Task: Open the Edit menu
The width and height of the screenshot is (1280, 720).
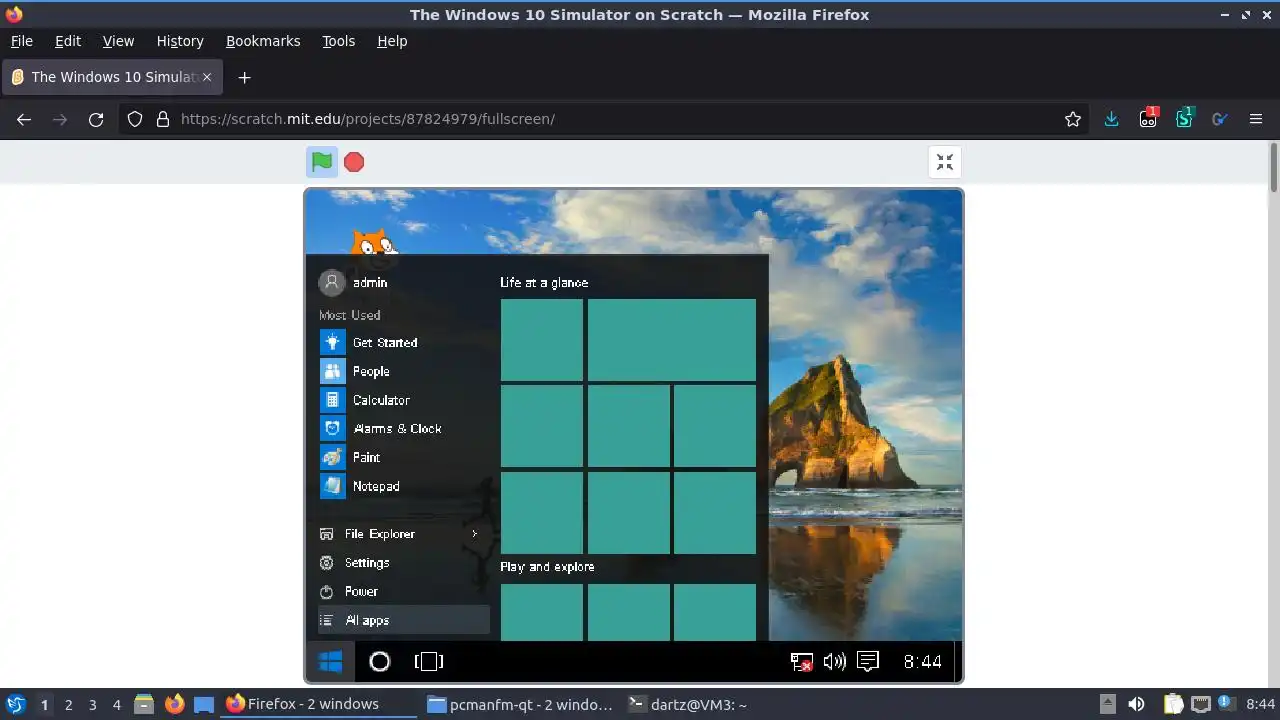Action: [x=68, y=41]
